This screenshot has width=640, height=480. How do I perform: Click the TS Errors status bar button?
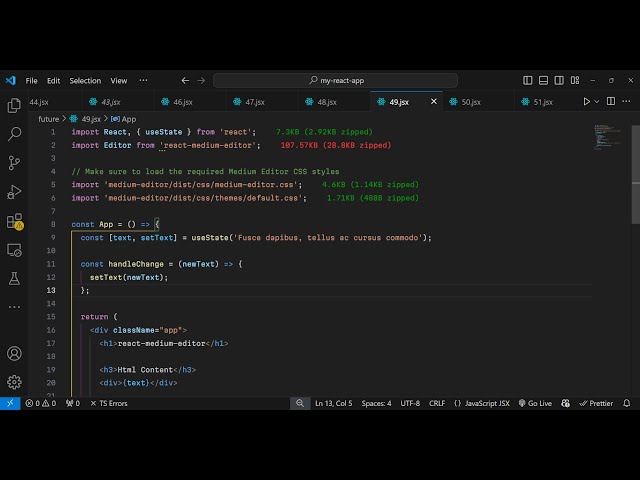108,403
